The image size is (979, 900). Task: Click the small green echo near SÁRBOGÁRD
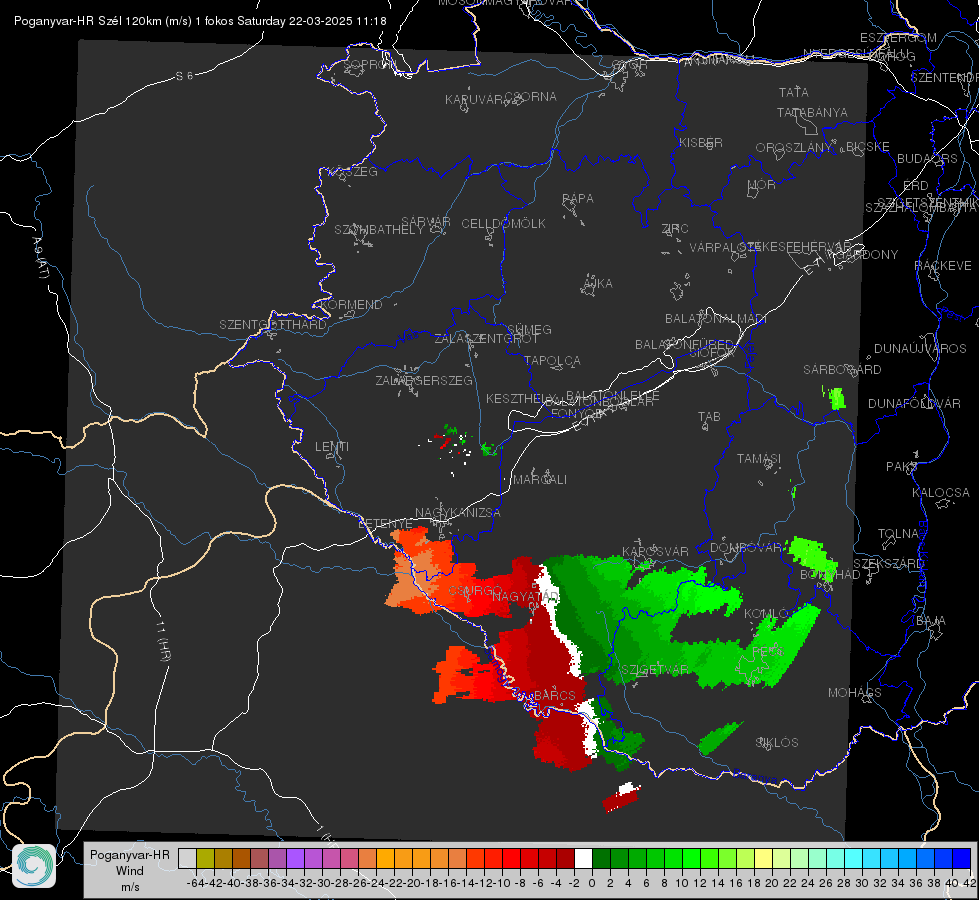pos(836,398)
